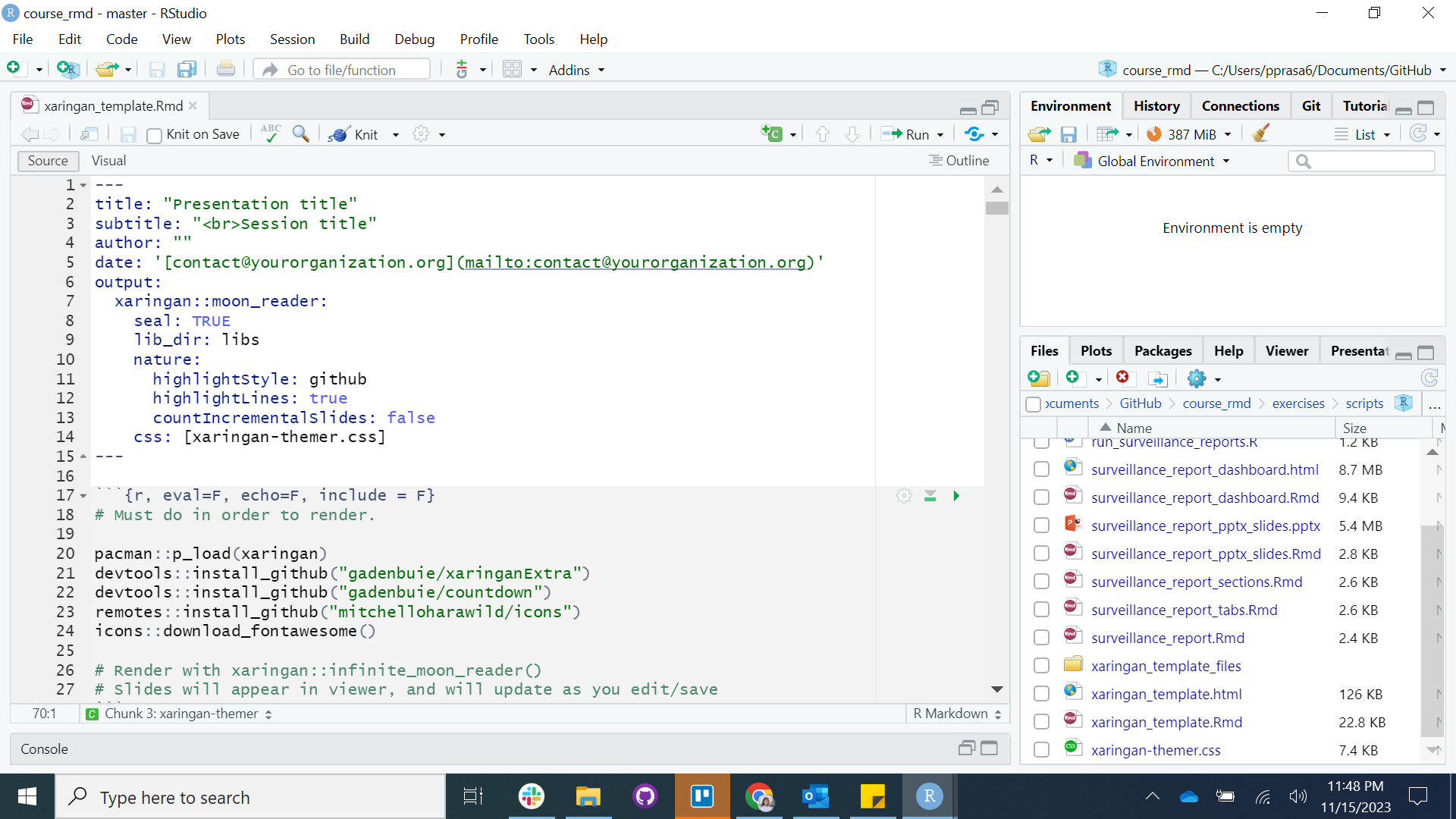Open chunk 17 options gear icon
1456x819 pixels.
tap(904, 495)
